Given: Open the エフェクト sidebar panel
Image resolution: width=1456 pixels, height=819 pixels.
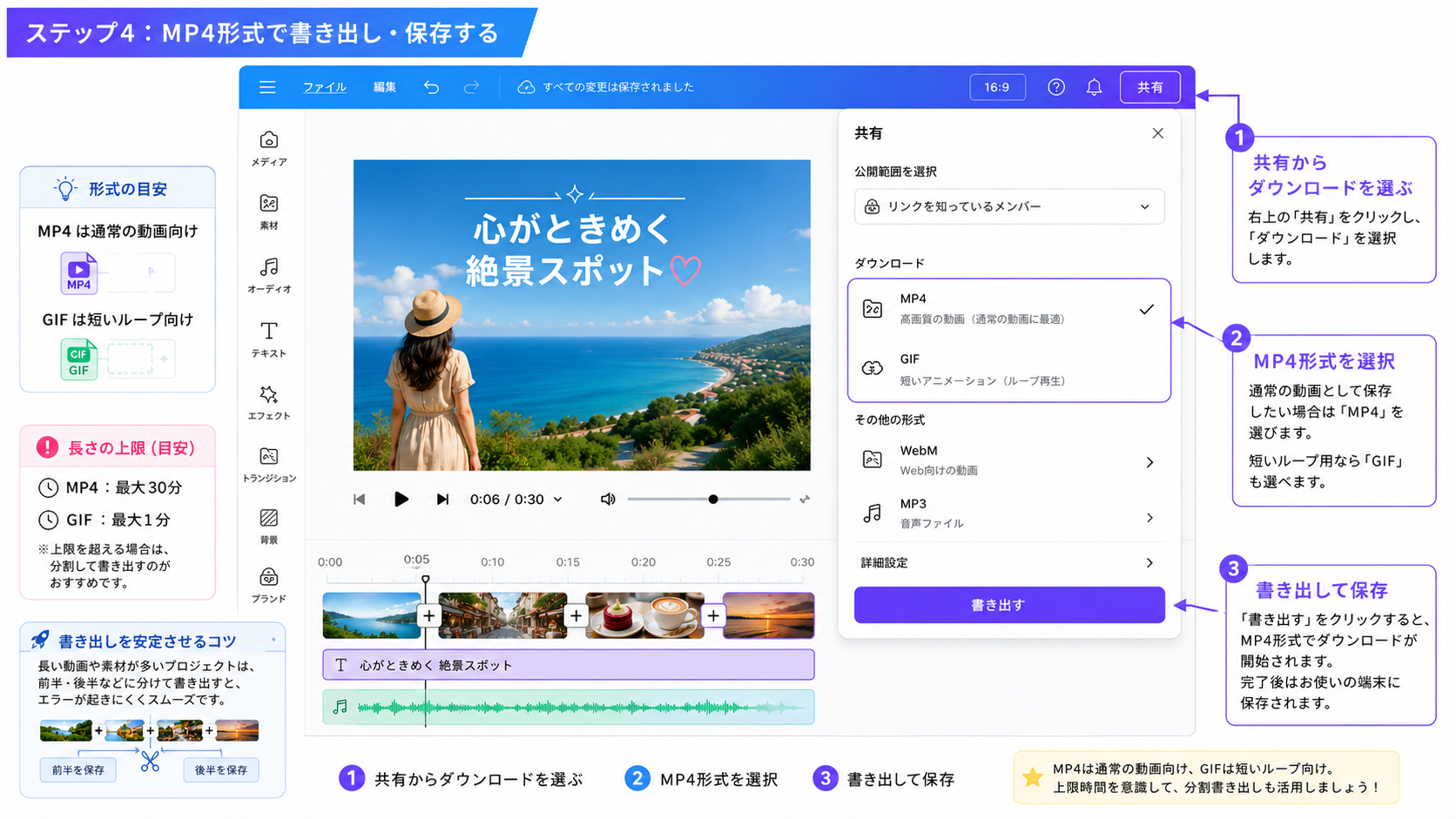Looking at the screenshot, I should [269, 402].
